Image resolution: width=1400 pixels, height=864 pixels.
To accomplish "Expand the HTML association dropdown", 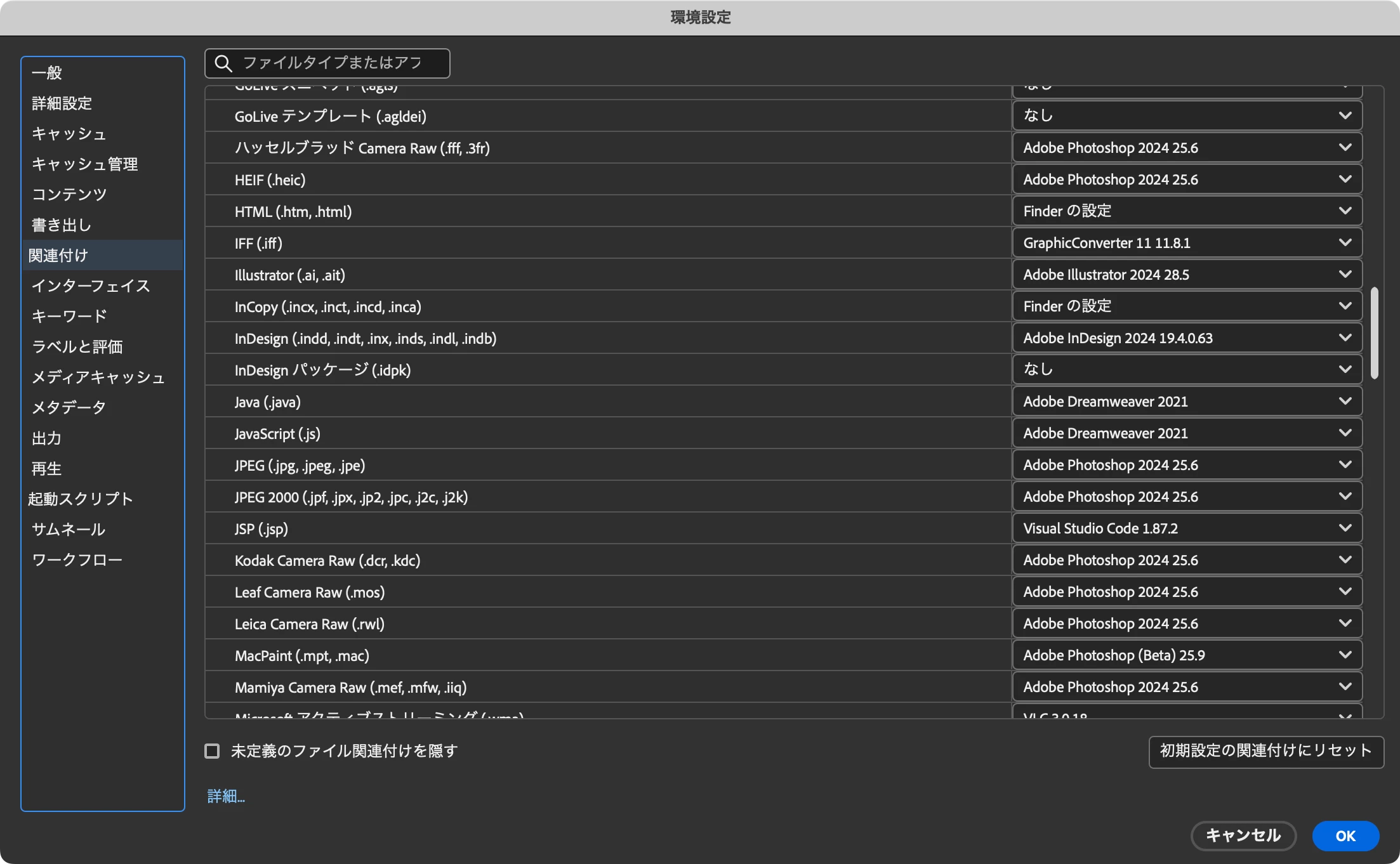I will [x=1186, y=211].
